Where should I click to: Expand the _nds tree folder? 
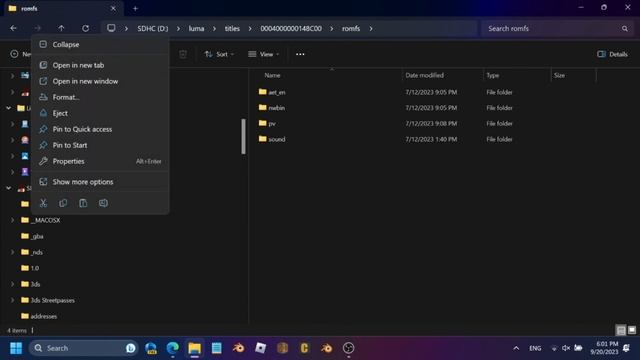coord(12,252)
